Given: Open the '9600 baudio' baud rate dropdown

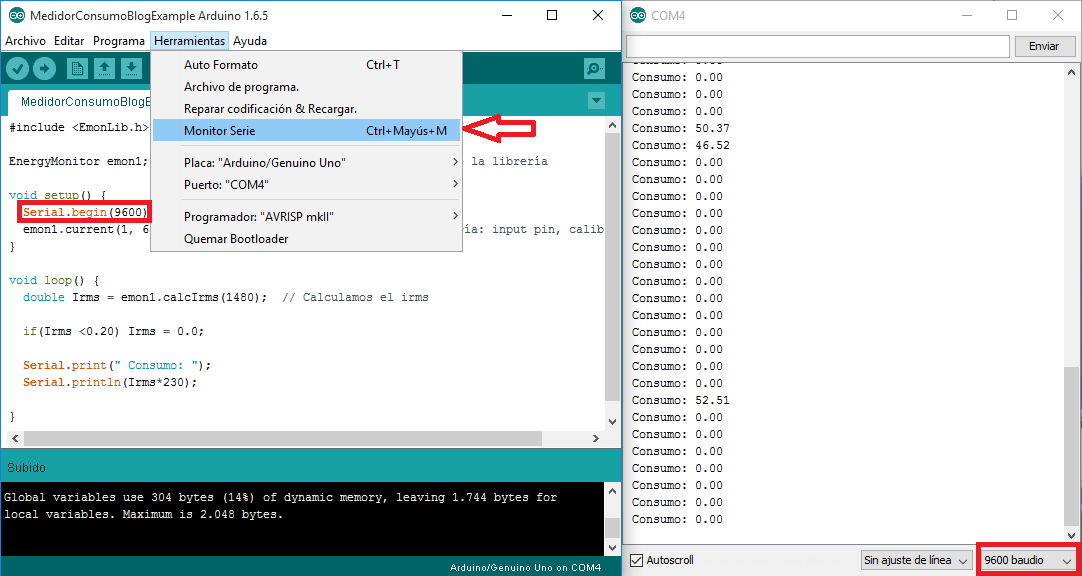Looking at the screenshot, I should point(1028,560).
